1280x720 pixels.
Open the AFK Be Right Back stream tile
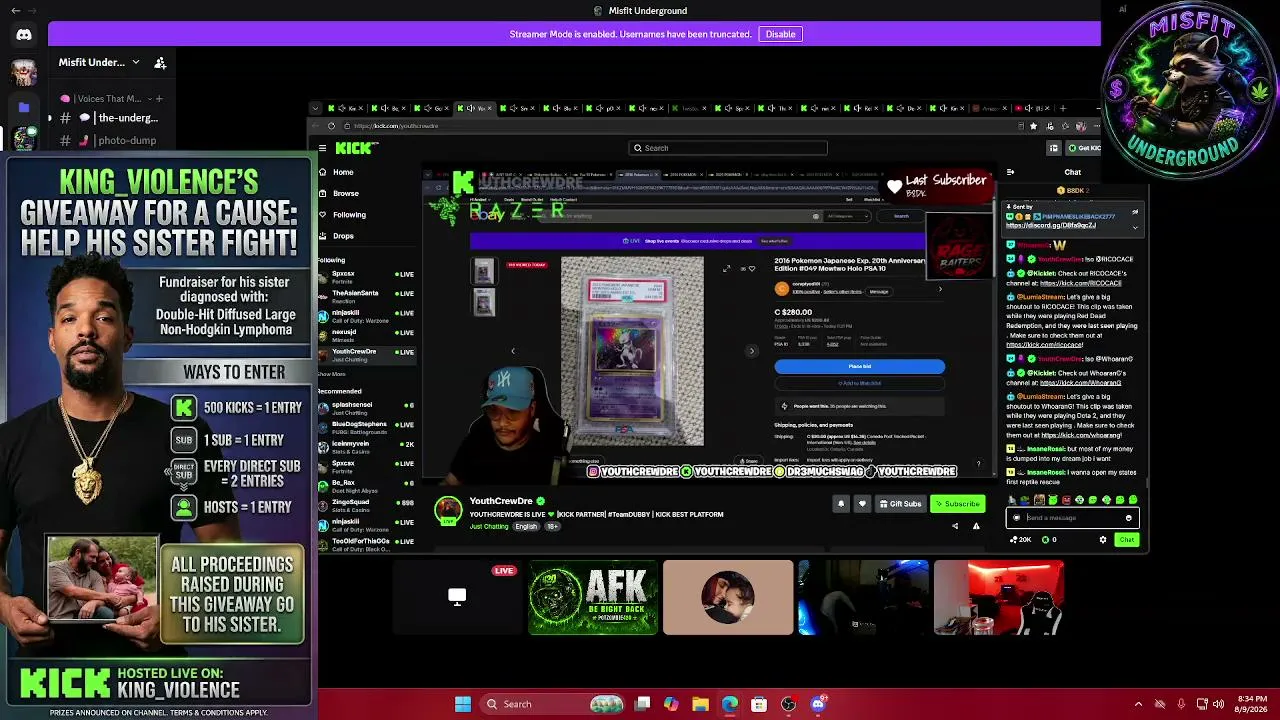tap(593, 598)
